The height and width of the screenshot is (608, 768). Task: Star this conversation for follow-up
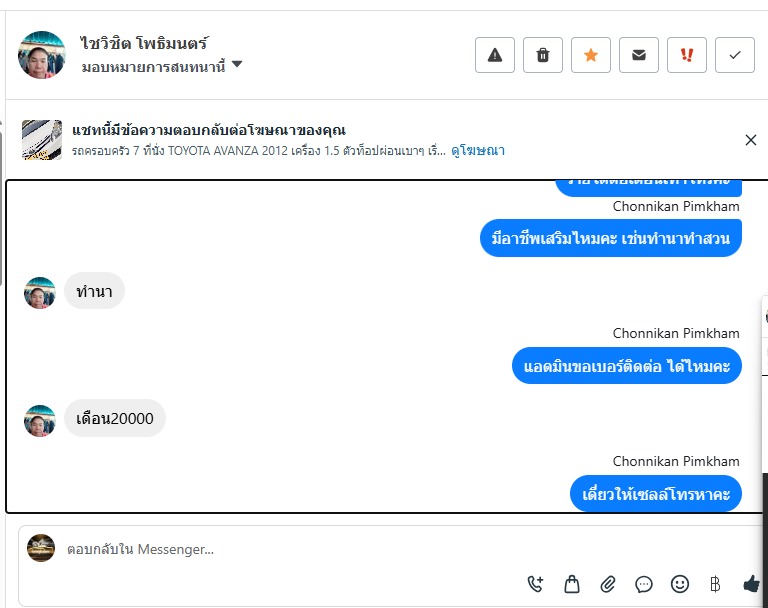coord(591,55)
